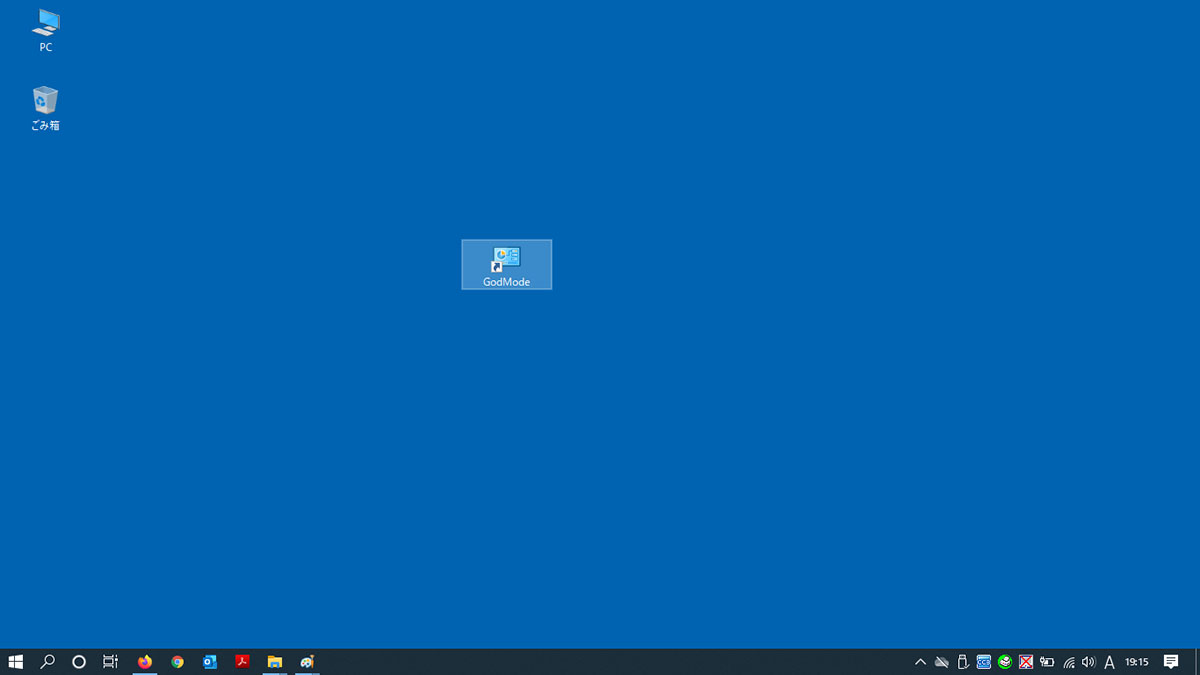Switch to Firefox in taskbar

(145, 662)
